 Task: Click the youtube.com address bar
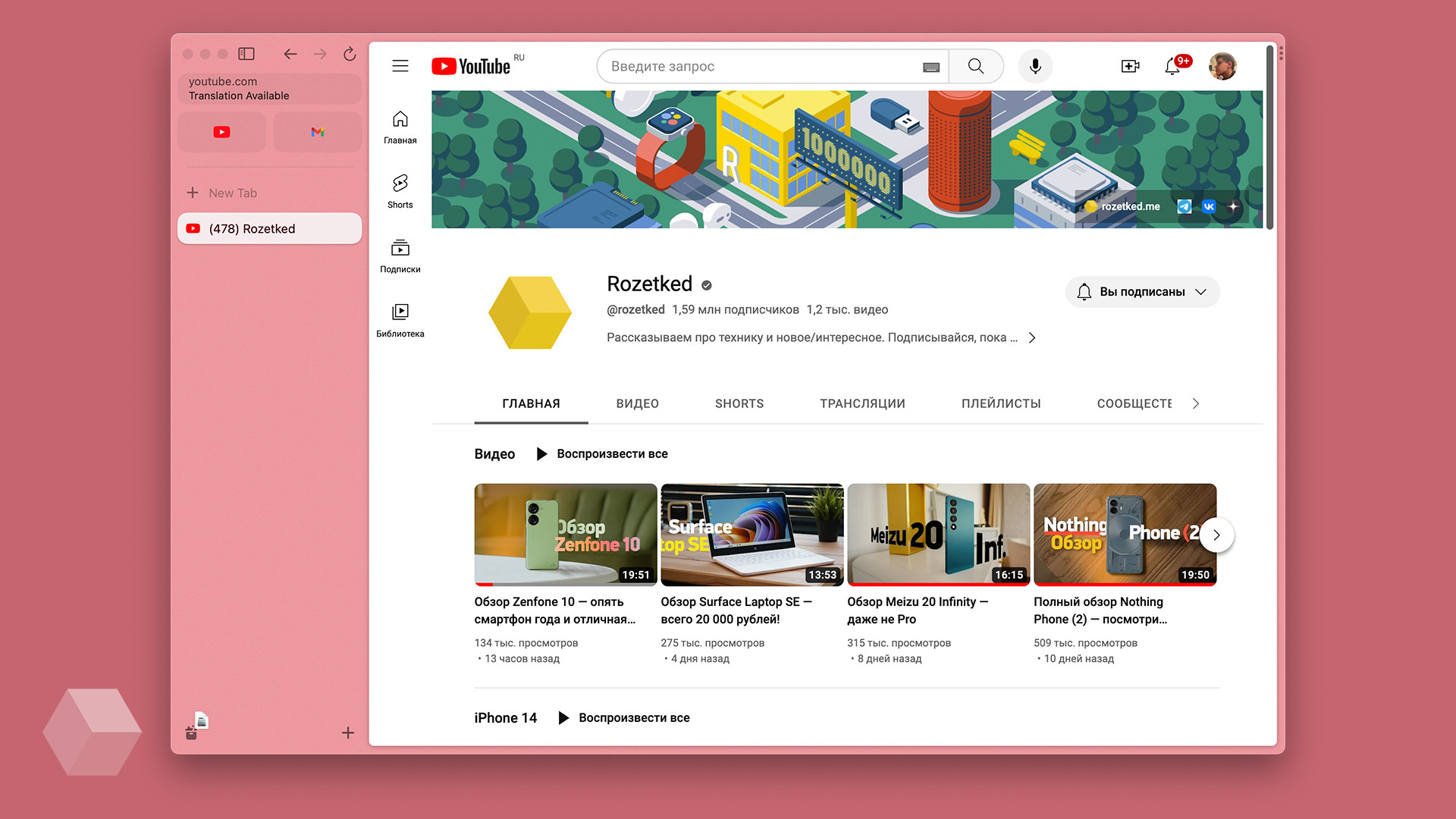tap(269, 89)
